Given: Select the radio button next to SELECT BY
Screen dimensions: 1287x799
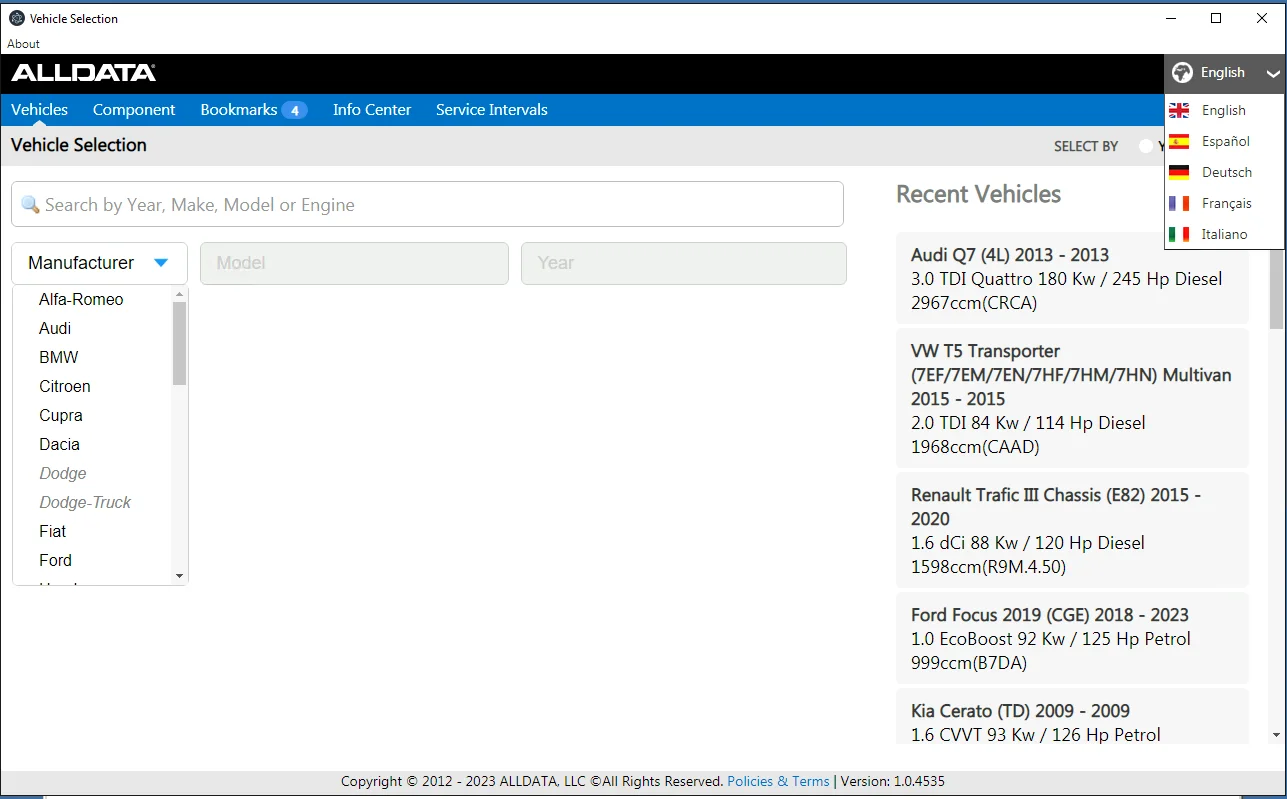Looking at the screenshot, I should point(1146,146).
